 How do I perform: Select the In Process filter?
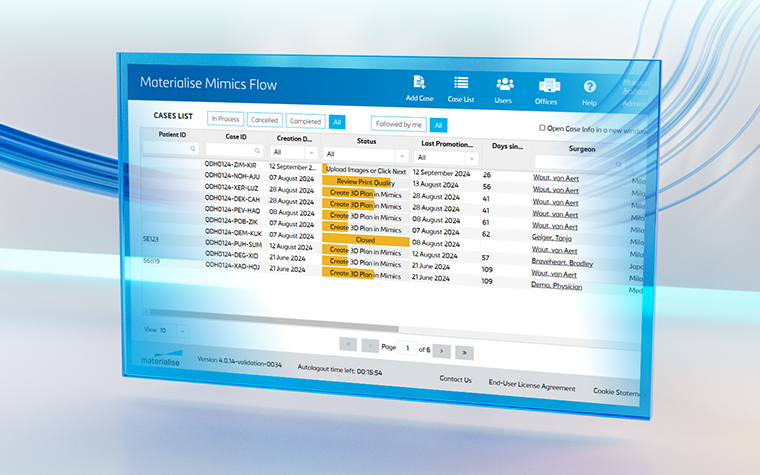225,119
